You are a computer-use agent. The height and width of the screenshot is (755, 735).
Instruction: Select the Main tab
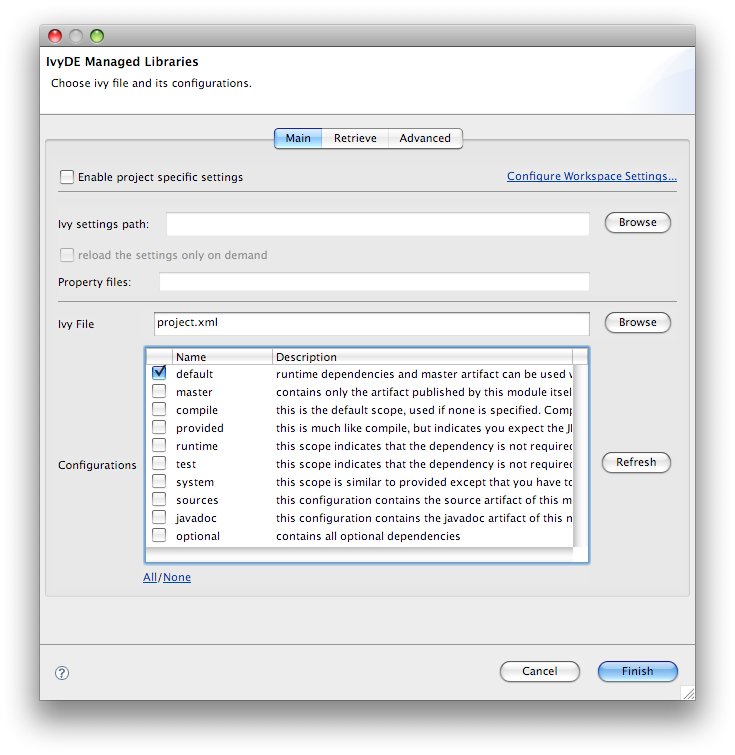click(x=298, y=138)
